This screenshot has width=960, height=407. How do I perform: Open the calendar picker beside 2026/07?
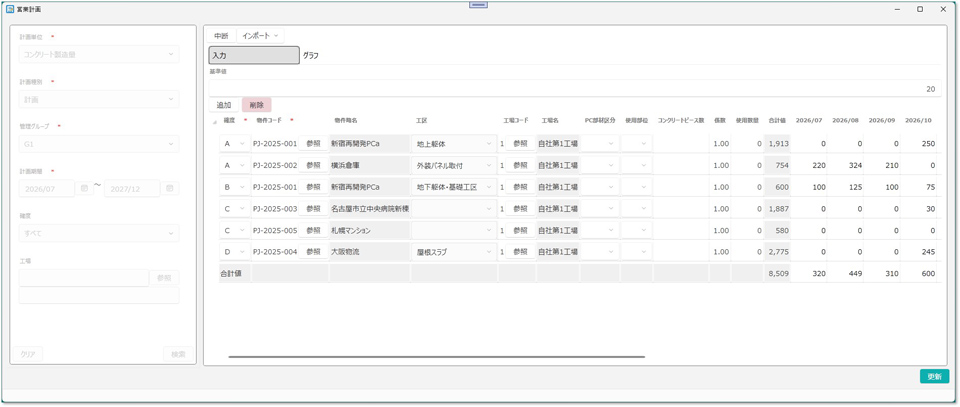84,189
